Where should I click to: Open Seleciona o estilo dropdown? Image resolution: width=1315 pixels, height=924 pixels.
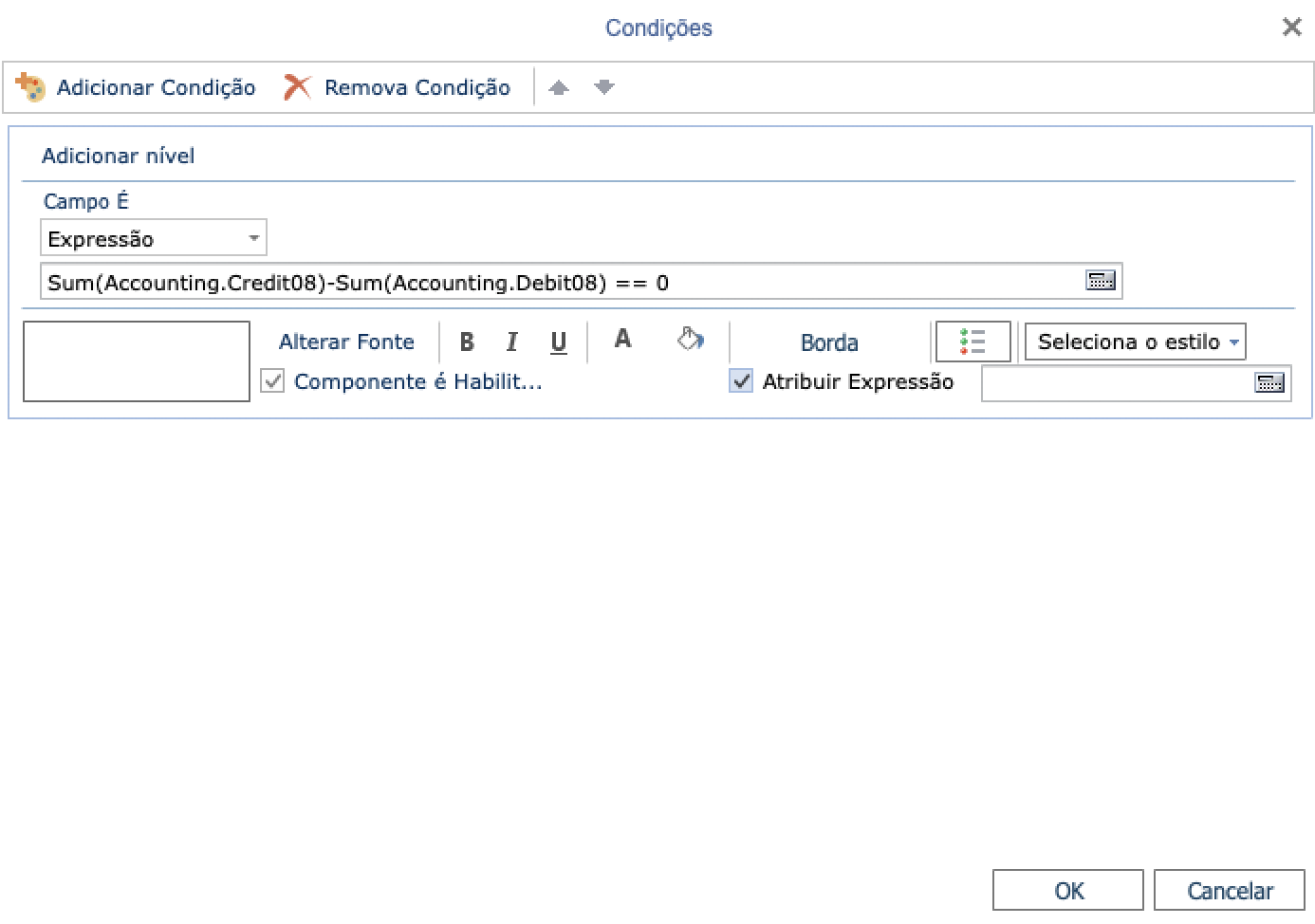[x=1135, y=342]
